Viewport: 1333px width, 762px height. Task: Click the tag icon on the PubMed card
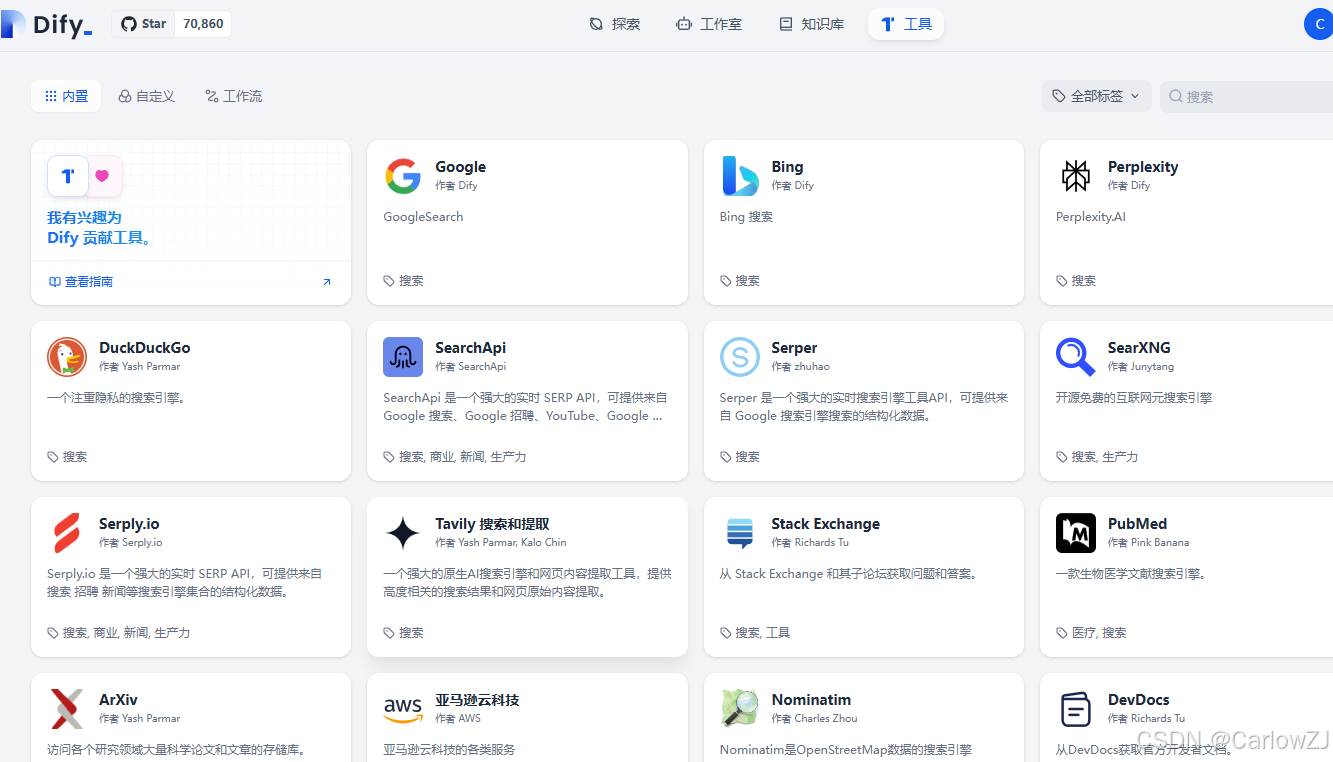pyautogui.click(x=1062, y=633)
